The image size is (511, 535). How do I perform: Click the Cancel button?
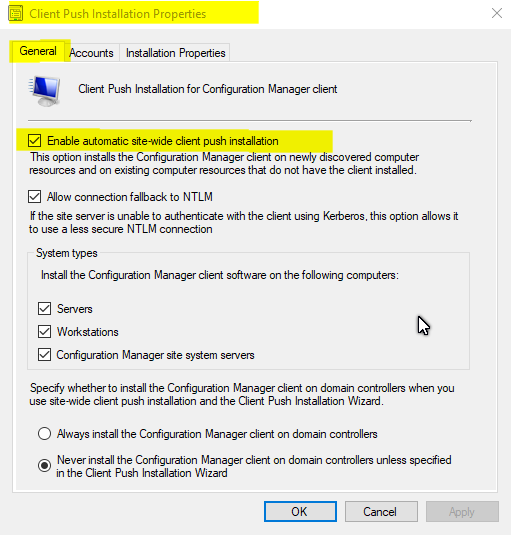tap(381, 511)
